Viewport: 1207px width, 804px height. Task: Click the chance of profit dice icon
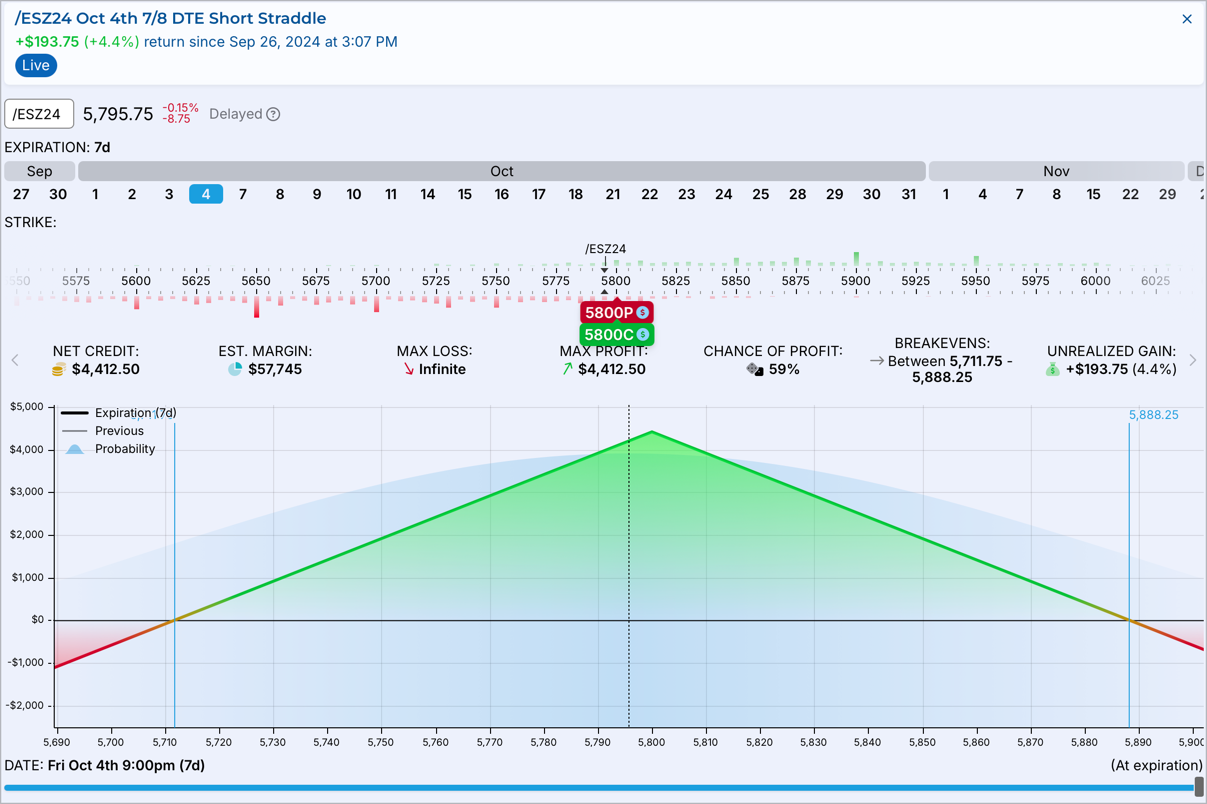click(x=755, y=370)
